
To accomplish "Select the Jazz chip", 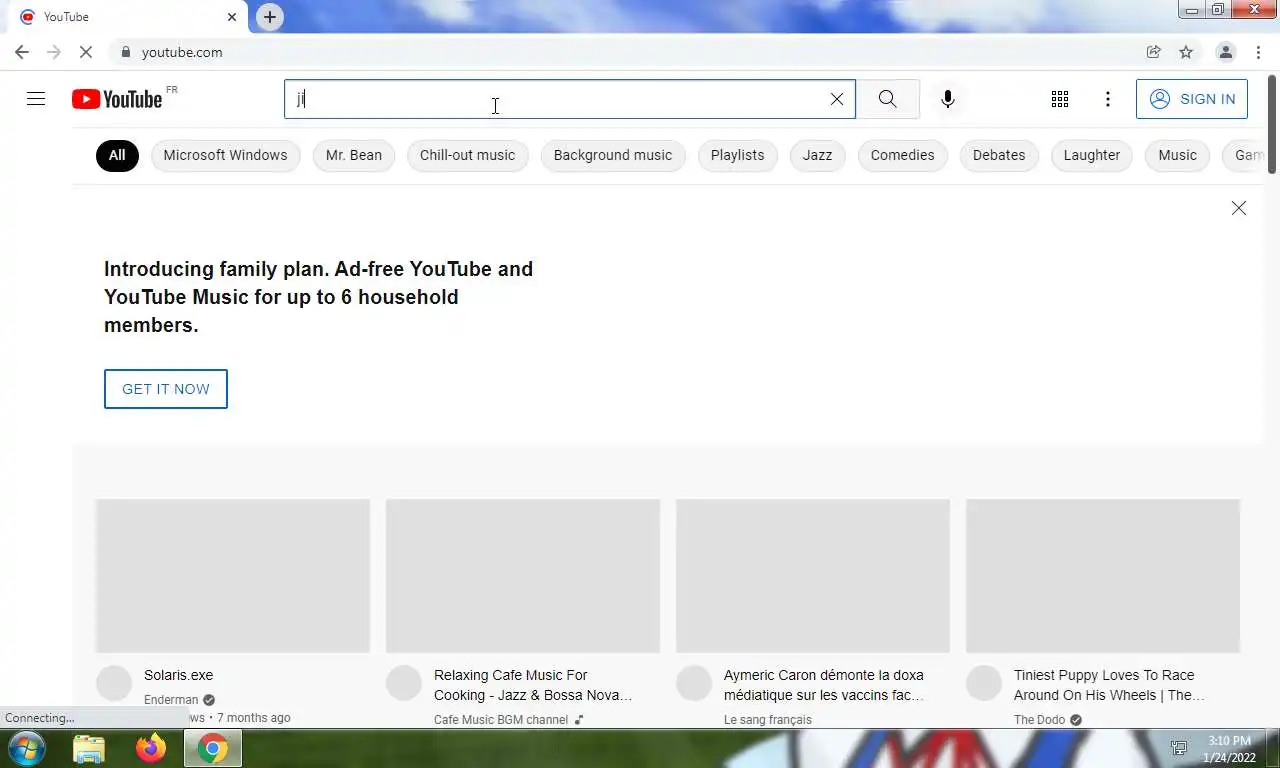I will tap(817, 155).
